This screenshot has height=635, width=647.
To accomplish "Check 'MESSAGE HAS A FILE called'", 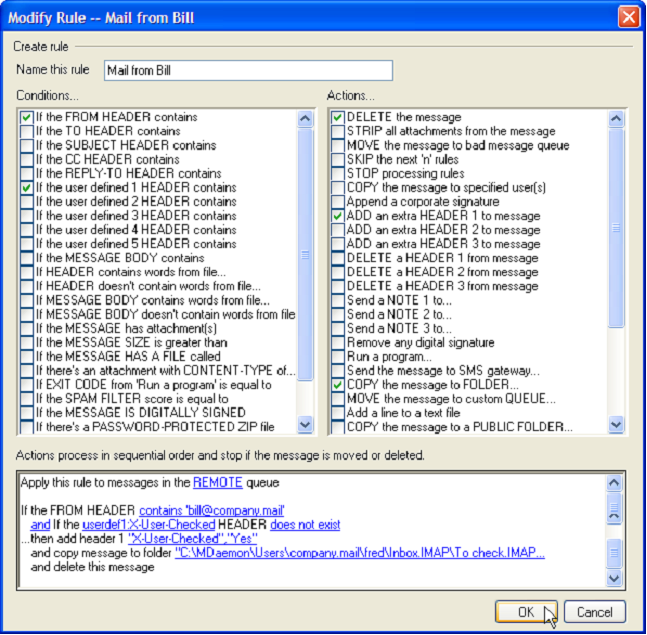I will tap(26, 356).
